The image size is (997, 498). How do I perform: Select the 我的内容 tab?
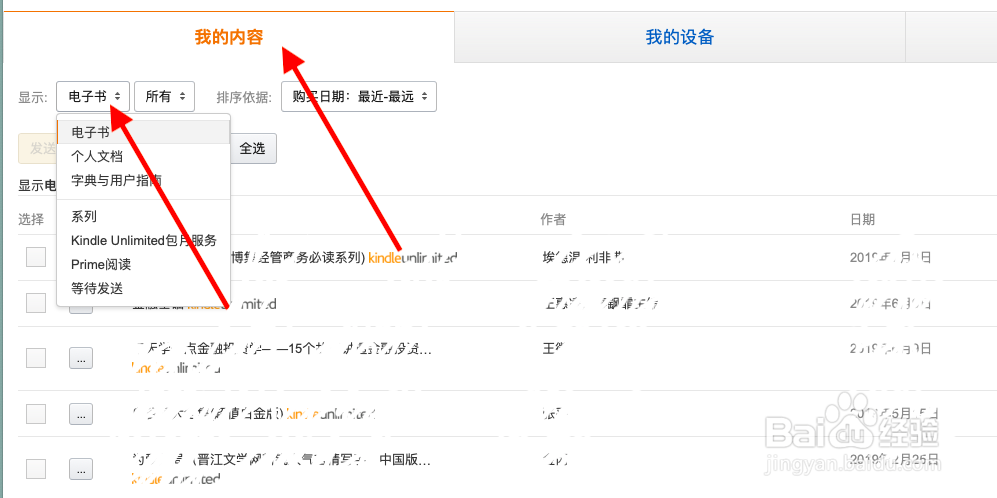click(228, 38)
